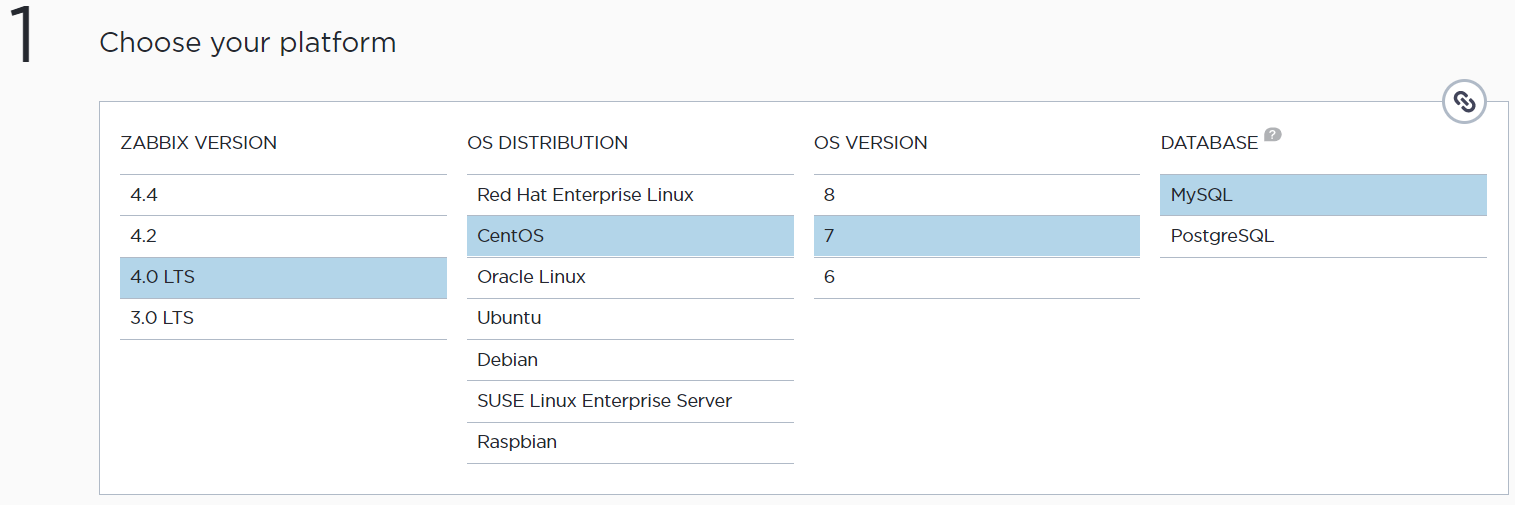Click the Choose your platform heading
The height and width of the screenshot is (505, 1515).
tap(248, 43)
